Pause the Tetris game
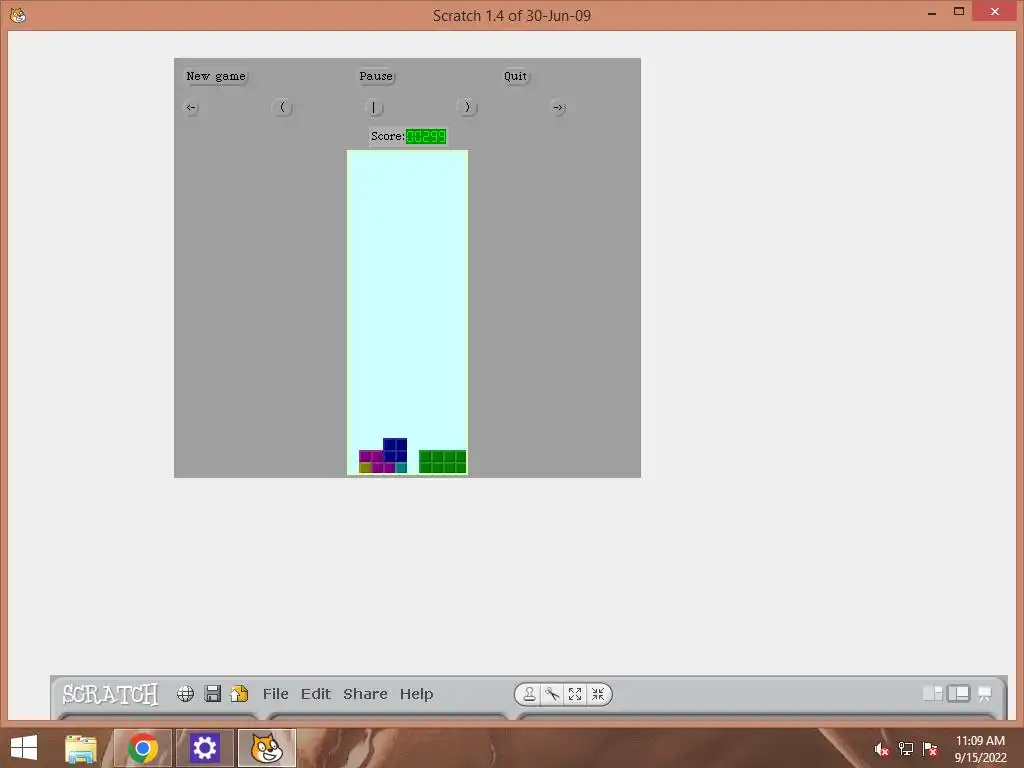 click(376, 76)
